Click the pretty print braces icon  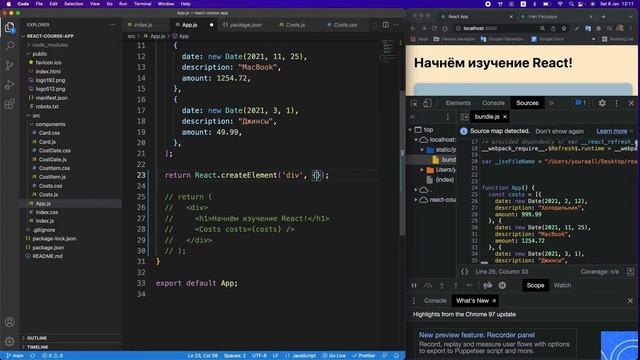pos(465,272)
